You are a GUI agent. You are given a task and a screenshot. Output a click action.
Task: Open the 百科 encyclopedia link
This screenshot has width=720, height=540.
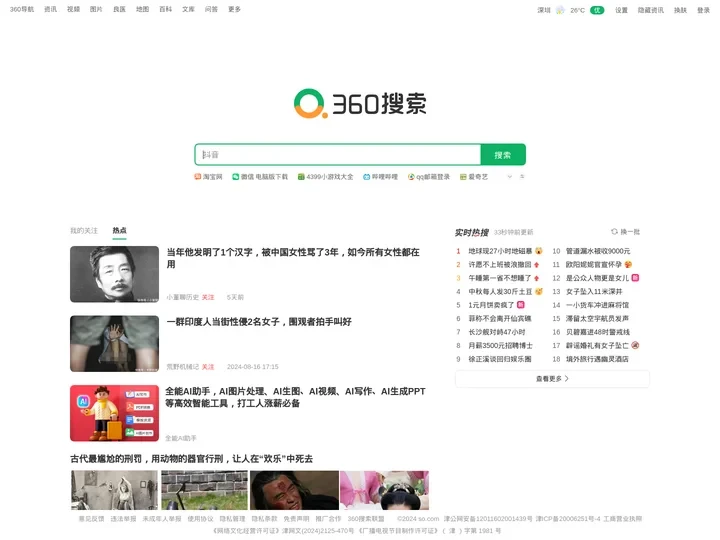click(x=165, y=9)
